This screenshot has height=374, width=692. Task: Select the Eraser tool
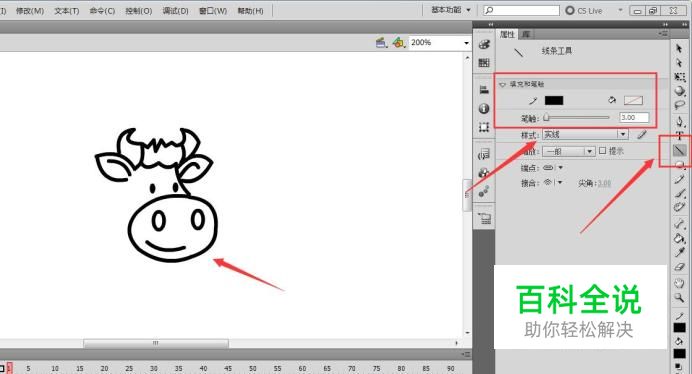pyautogui.click(x=679, y=267)
